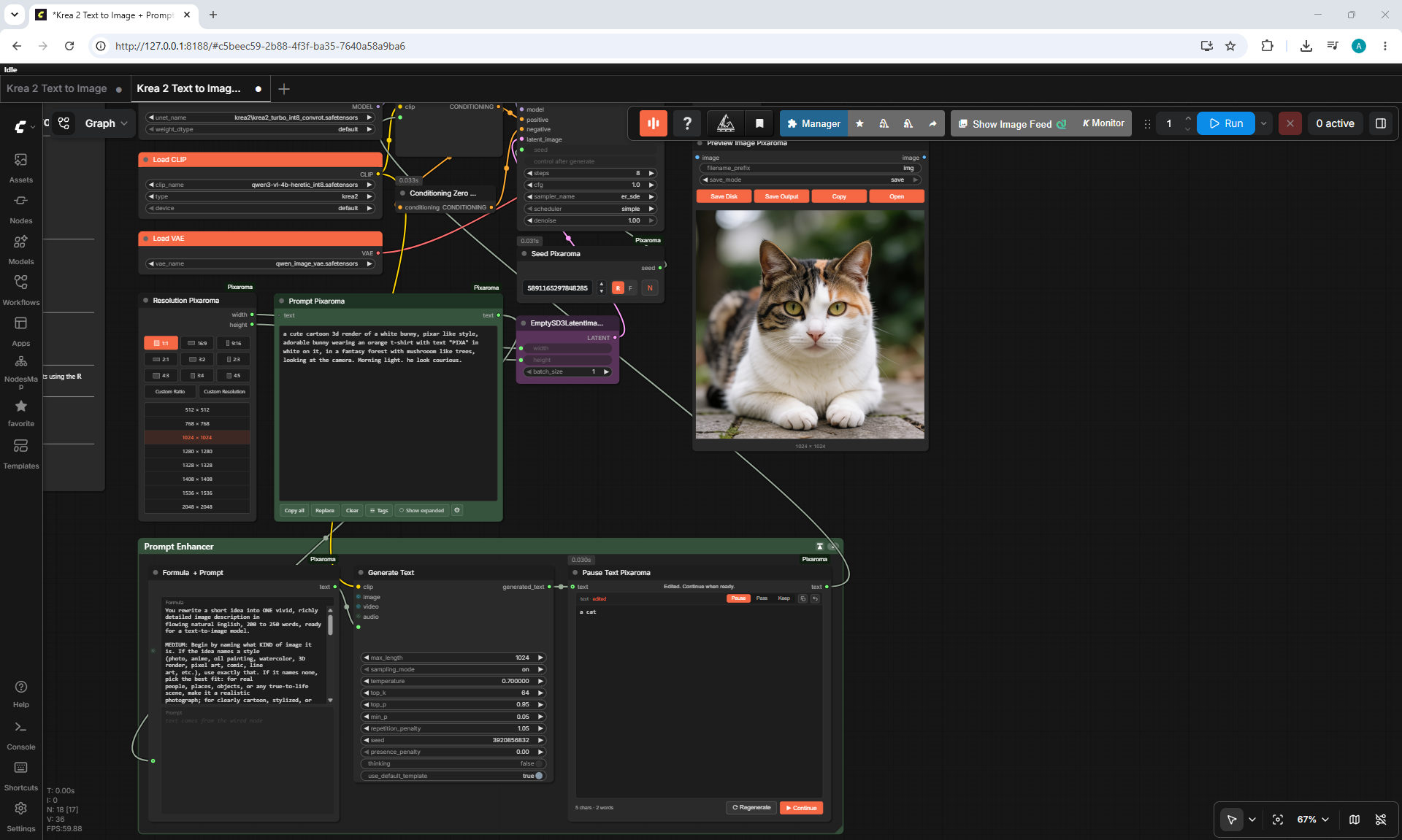
Task: Adjust the denoise slider value
Action: pos(591,220)
